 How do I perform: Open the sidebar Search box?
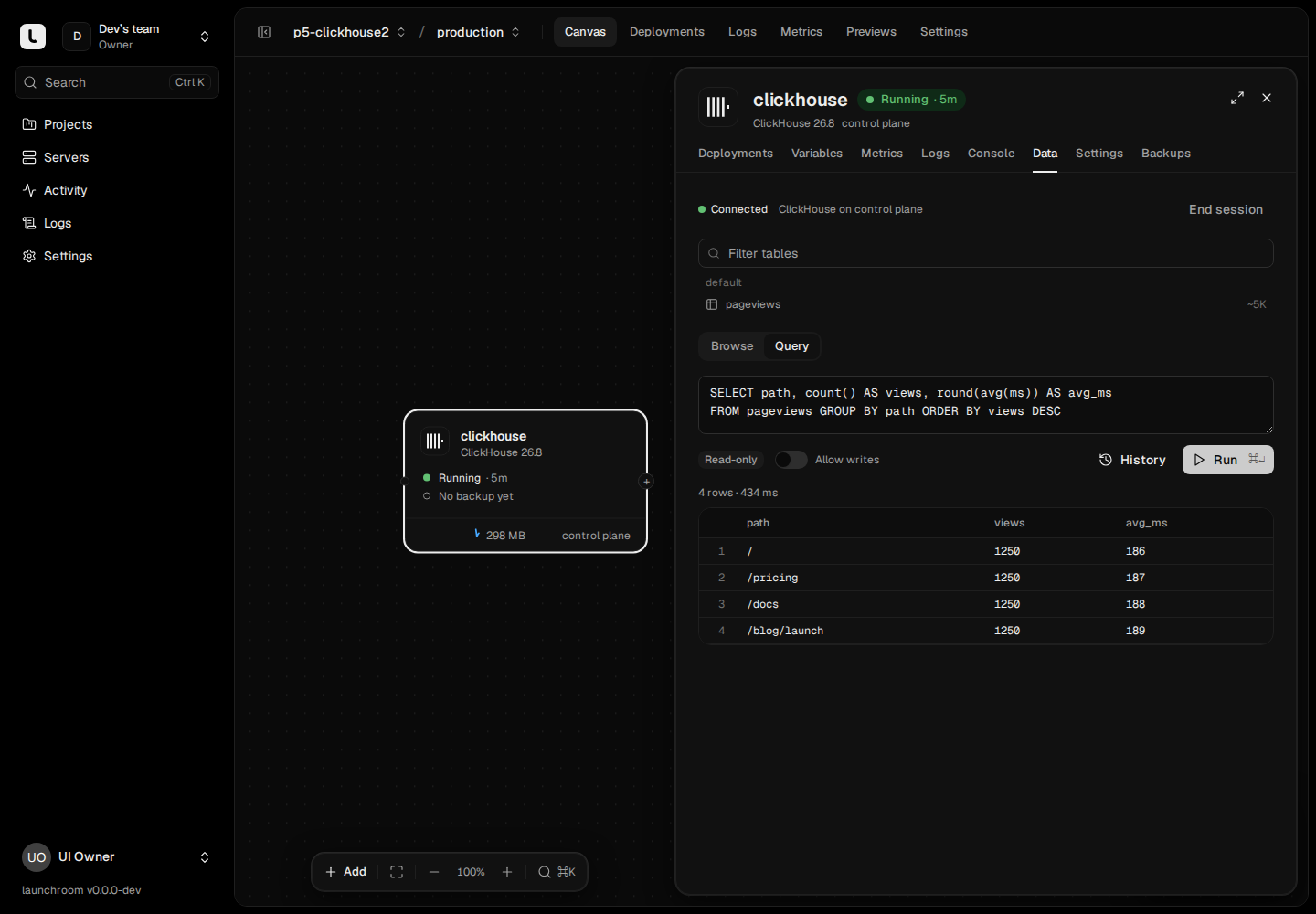point(117,82)
